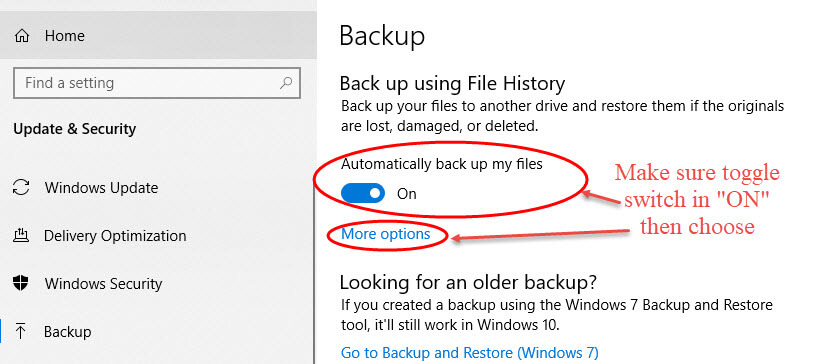Go to Backup and Restore (Windows 7)
The height and width of the screenshot is (364, 814).
pos(470,353)
